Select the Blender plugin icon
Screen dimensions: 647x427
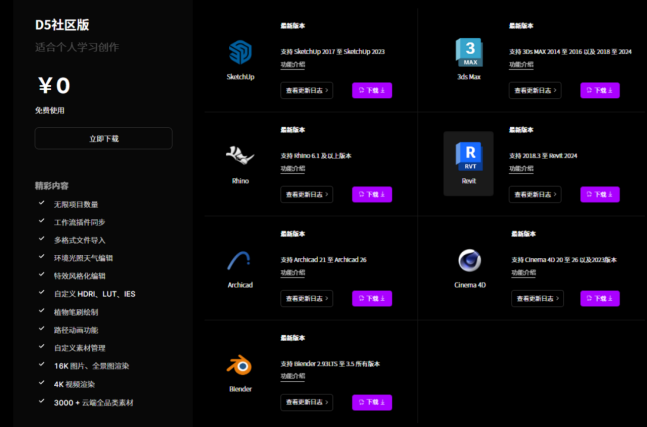[240, 365]
